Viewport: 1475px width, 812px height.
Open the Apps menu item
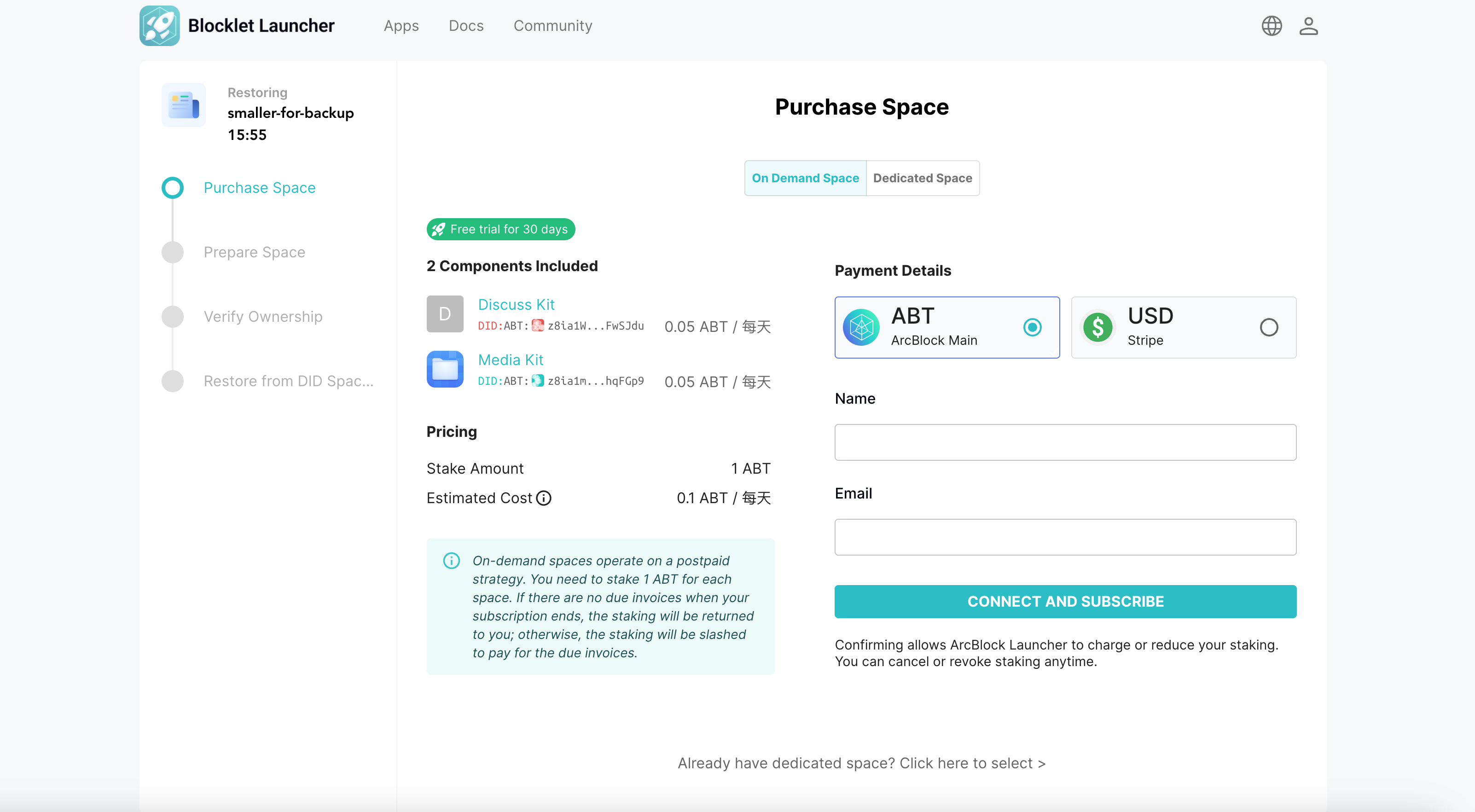(x=401, y=26)
